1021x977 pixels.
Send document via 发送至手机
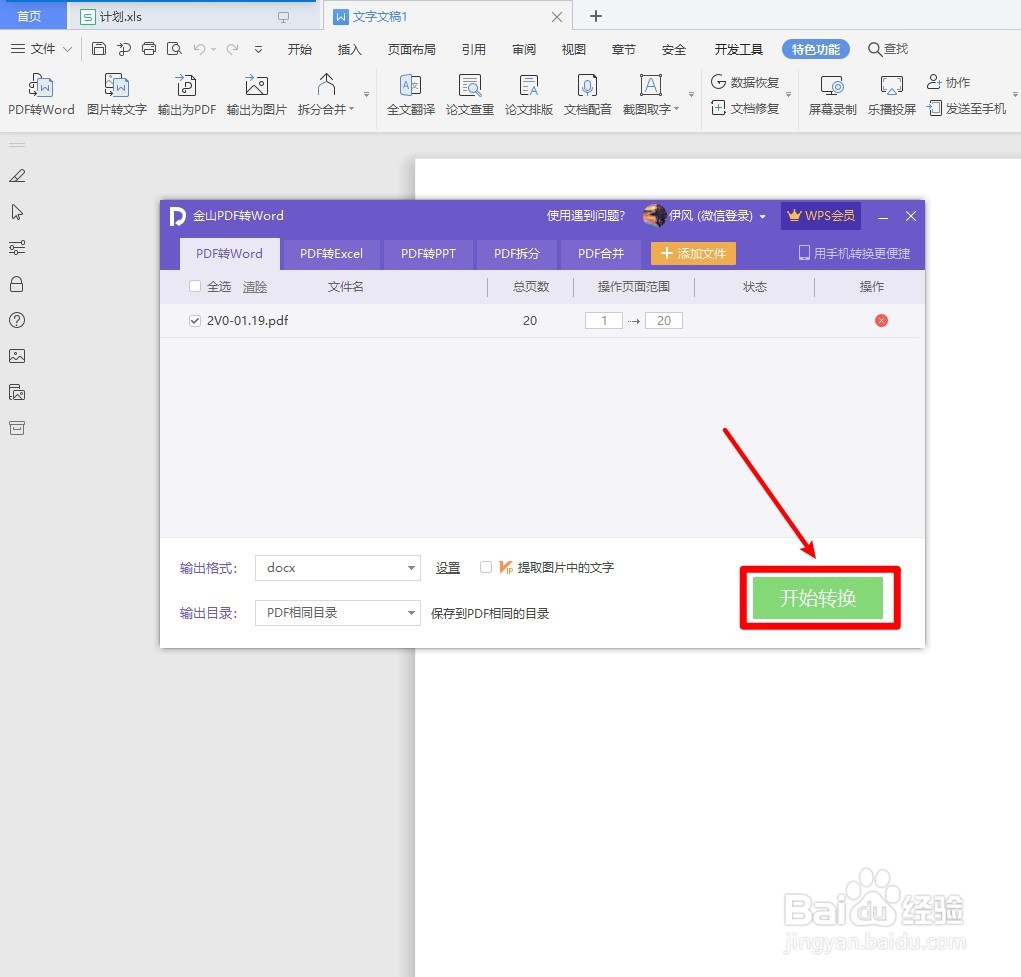tap(966, 108)
